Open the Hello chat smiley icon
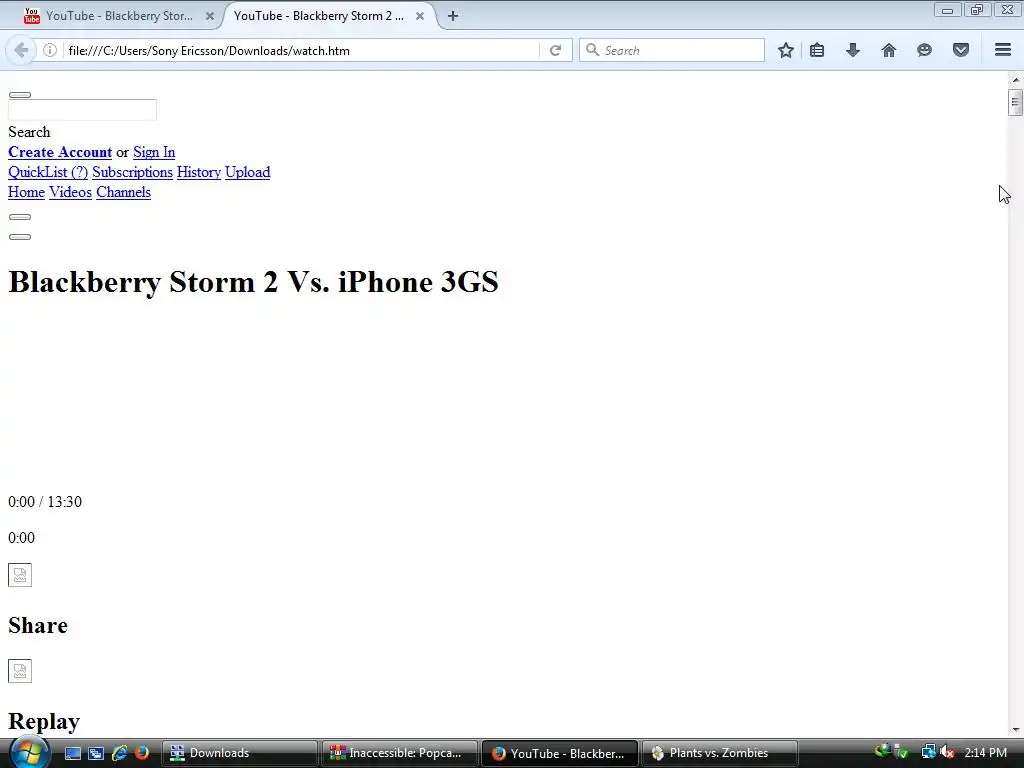 [924, 50]
